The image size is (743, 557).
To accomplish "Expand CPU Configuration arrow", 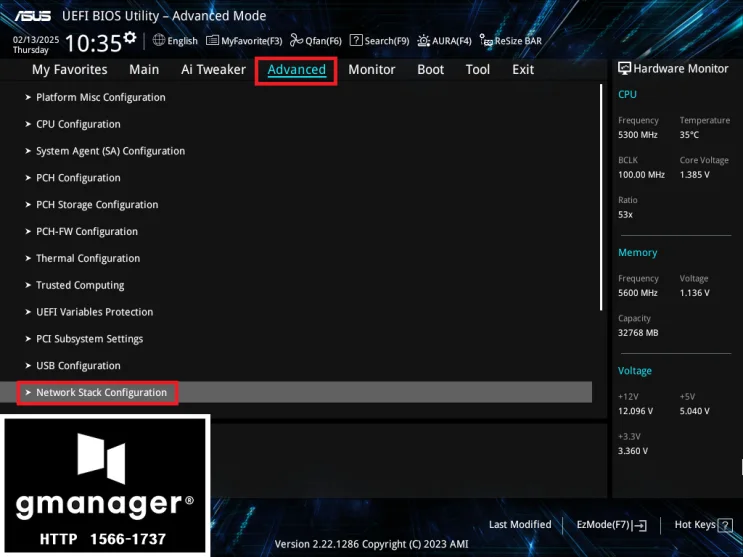I will click(28, 124).
